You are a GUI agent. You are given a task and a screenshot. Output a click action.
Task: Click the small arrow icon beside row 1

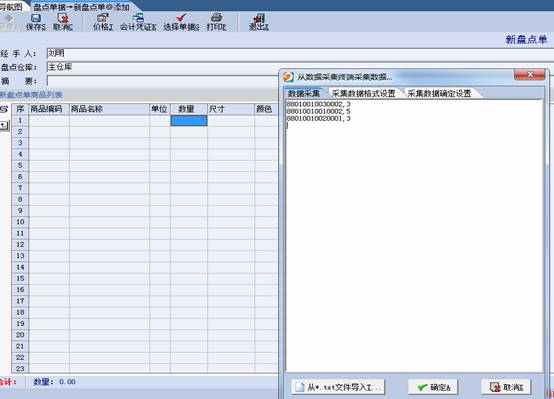[x=4, y=125]
